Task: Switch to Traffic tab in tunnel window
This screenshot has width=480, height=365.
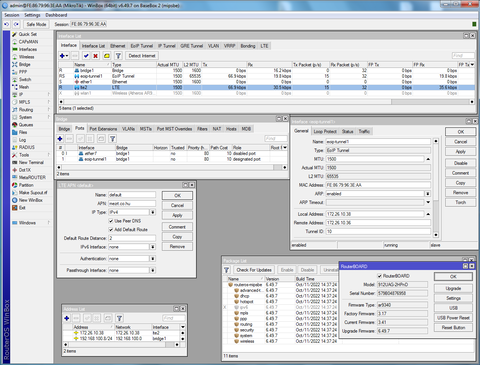Action: point(364,131)
